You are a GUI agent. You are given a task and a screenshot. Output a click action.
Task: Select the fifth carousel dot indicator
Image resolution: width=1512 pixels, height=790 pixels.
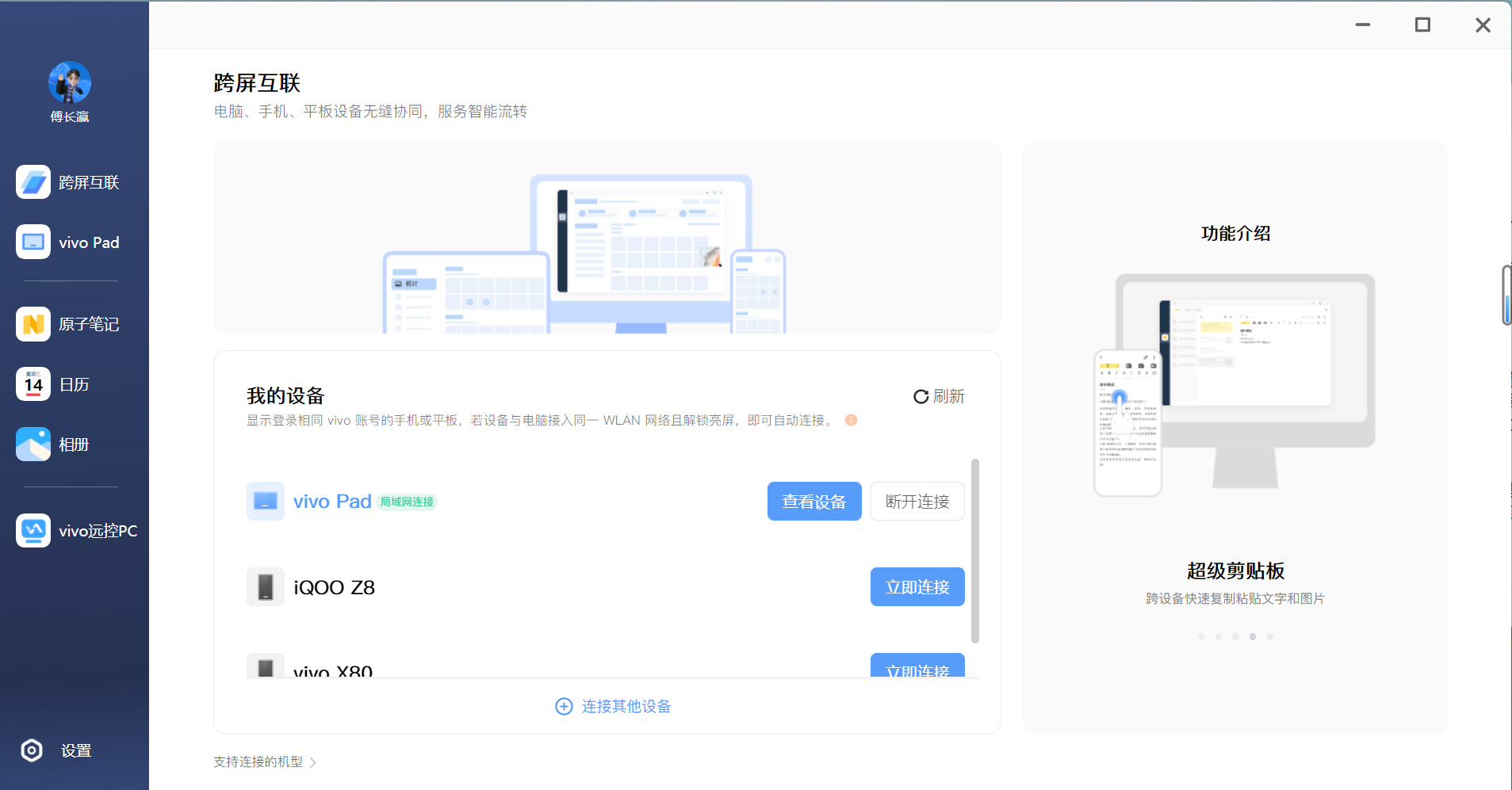pos(1270,636)
